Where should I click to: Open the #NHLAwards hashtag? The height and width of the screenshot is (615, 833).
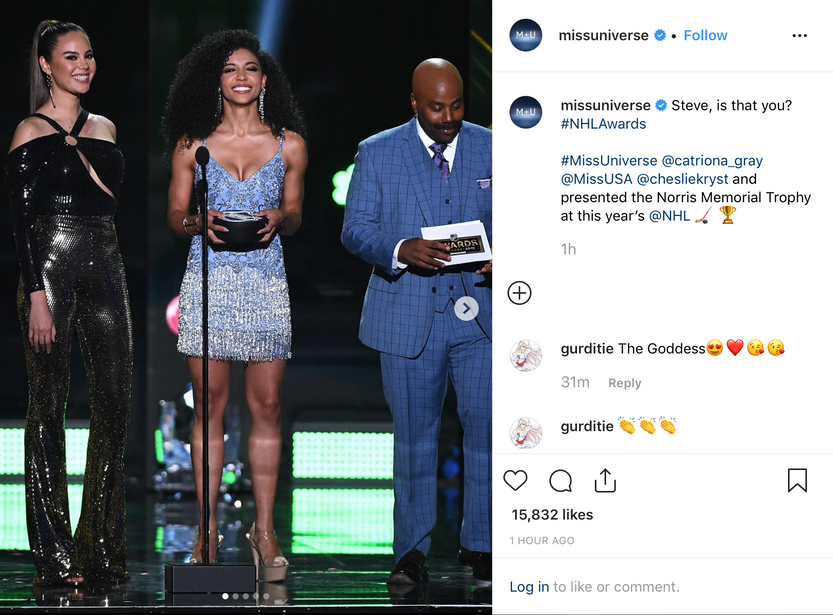[x=603, y=124]
